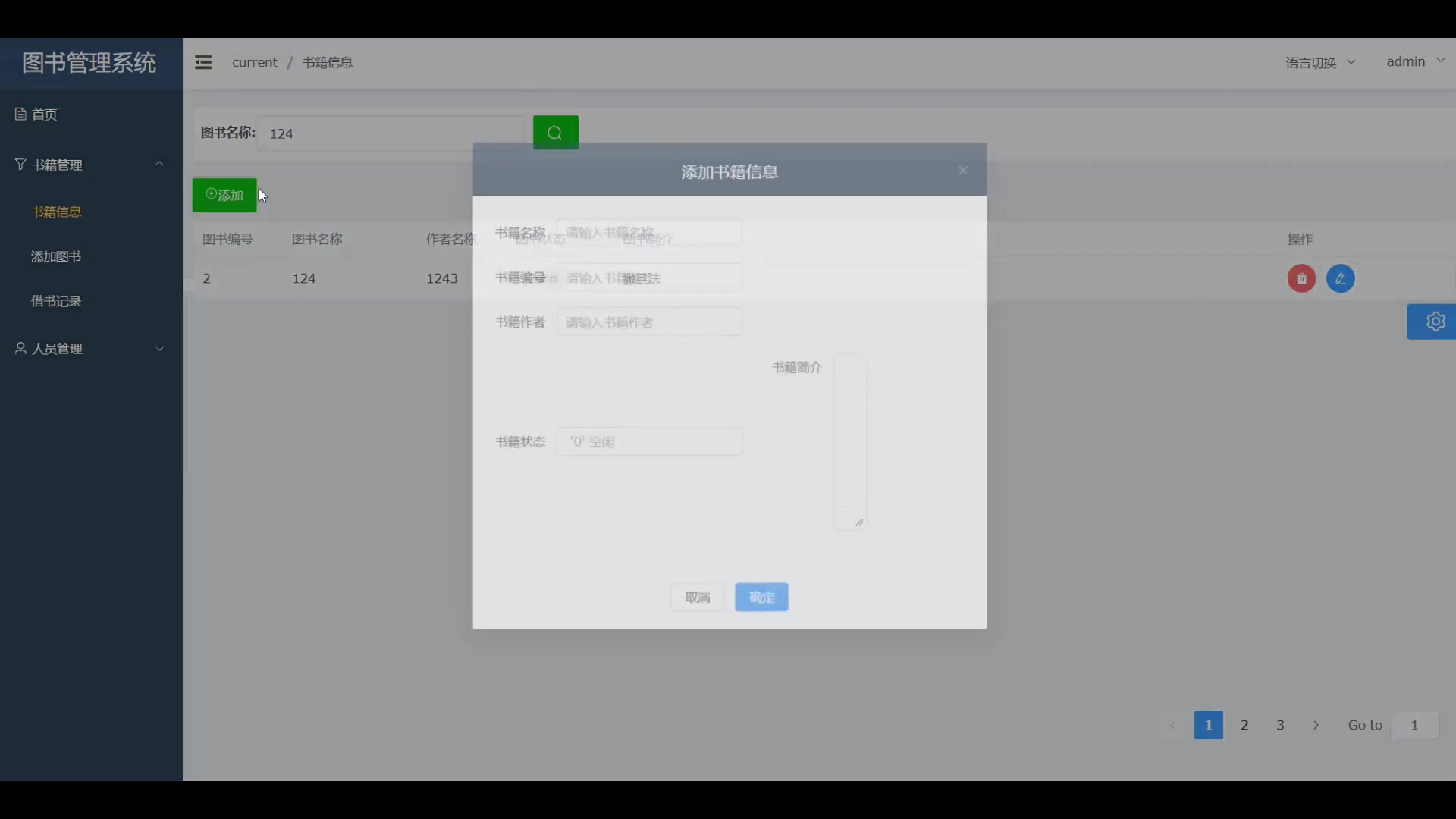Click the 图书编号 column header
1456x819 pixels.
click(227, 239)
